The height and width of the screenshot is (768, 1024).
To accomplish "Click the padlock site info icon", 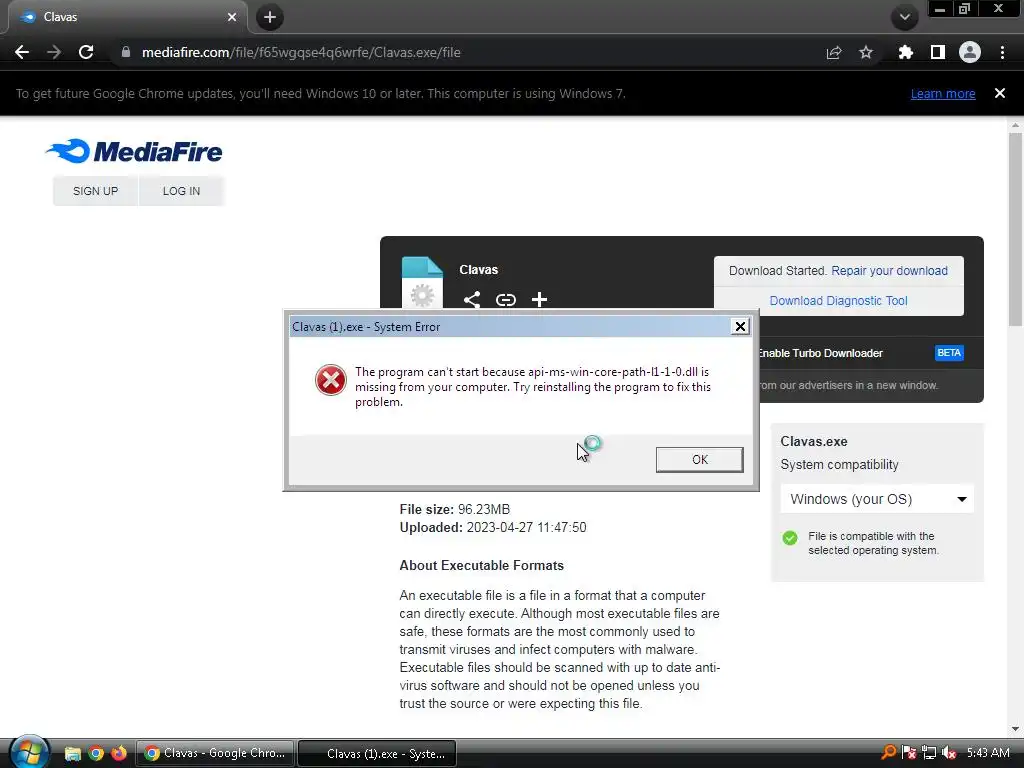I will point(126,52).
